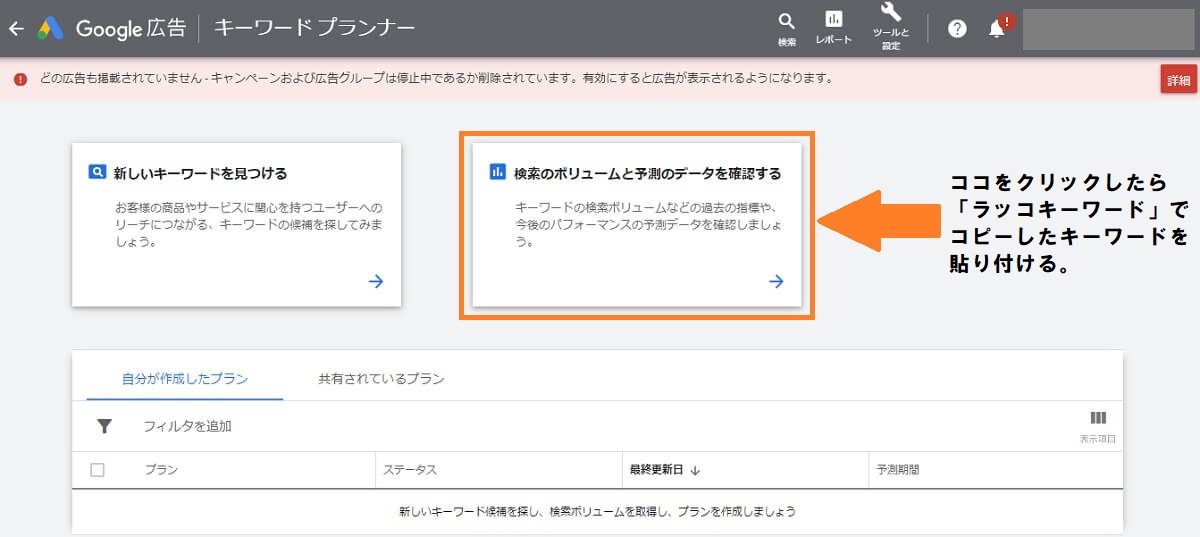Screen dimensions: 1200x537
Task: Sort by ステータス column header
Action: click(x=410, y=470)
